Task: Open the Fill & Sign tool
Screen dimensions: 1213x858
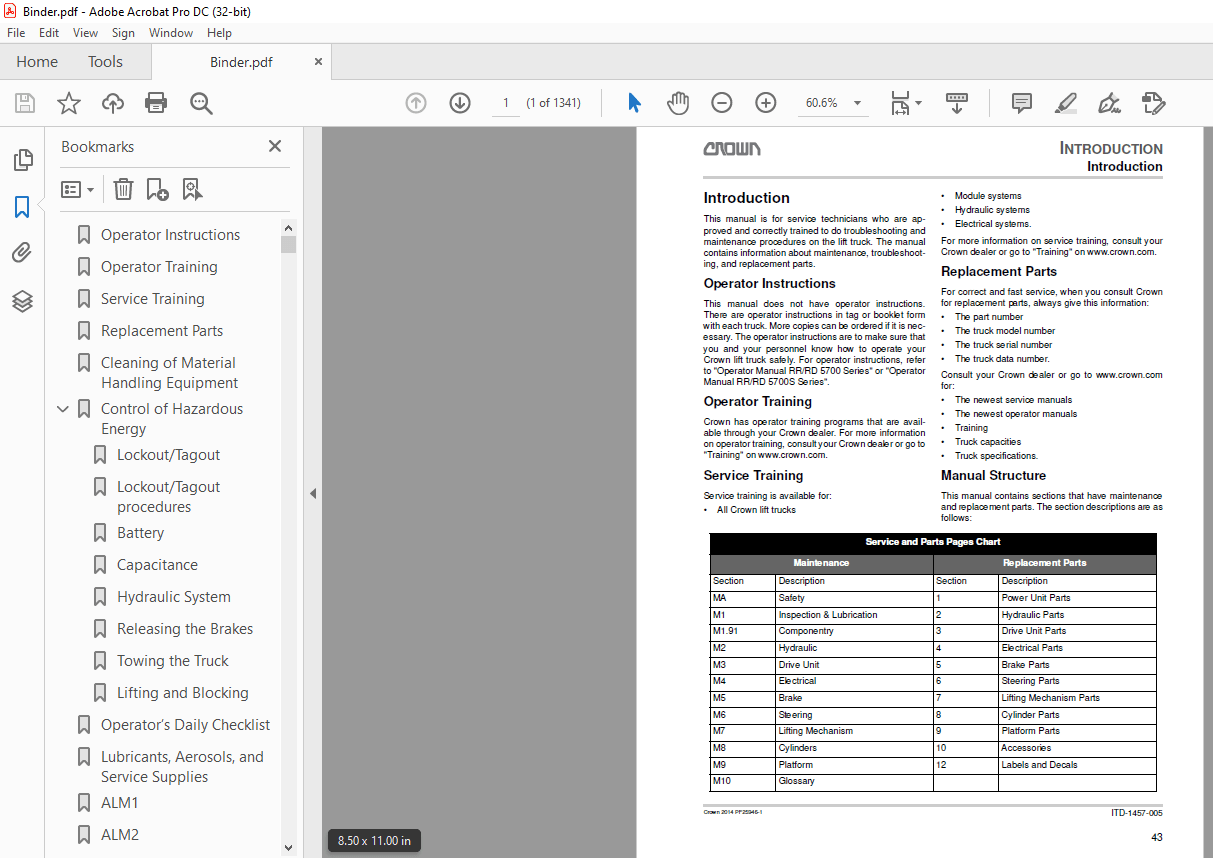Action: click(x=1110, y=102)
